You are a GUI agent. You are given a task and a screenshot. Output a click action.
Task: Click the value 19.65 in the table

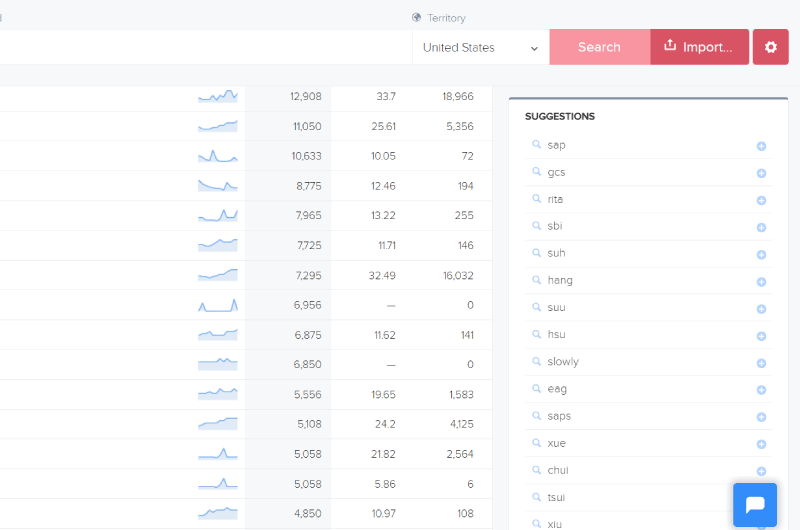[x=383, y=394]
